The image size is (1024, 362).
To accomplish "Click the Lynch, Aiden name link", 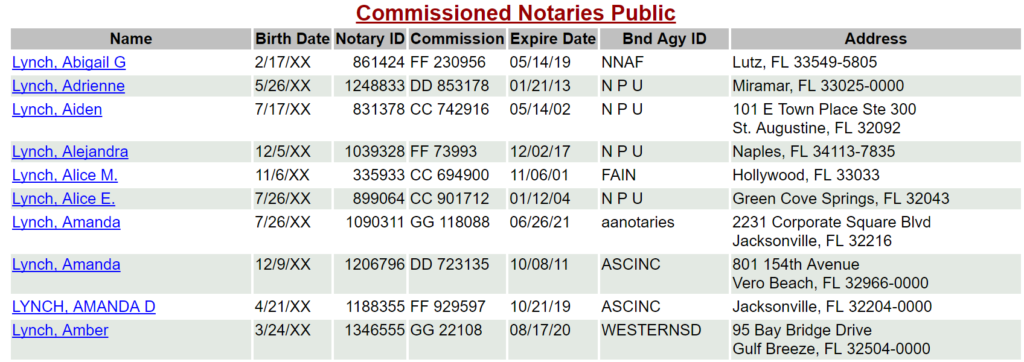I will click(x=57, y=110).
